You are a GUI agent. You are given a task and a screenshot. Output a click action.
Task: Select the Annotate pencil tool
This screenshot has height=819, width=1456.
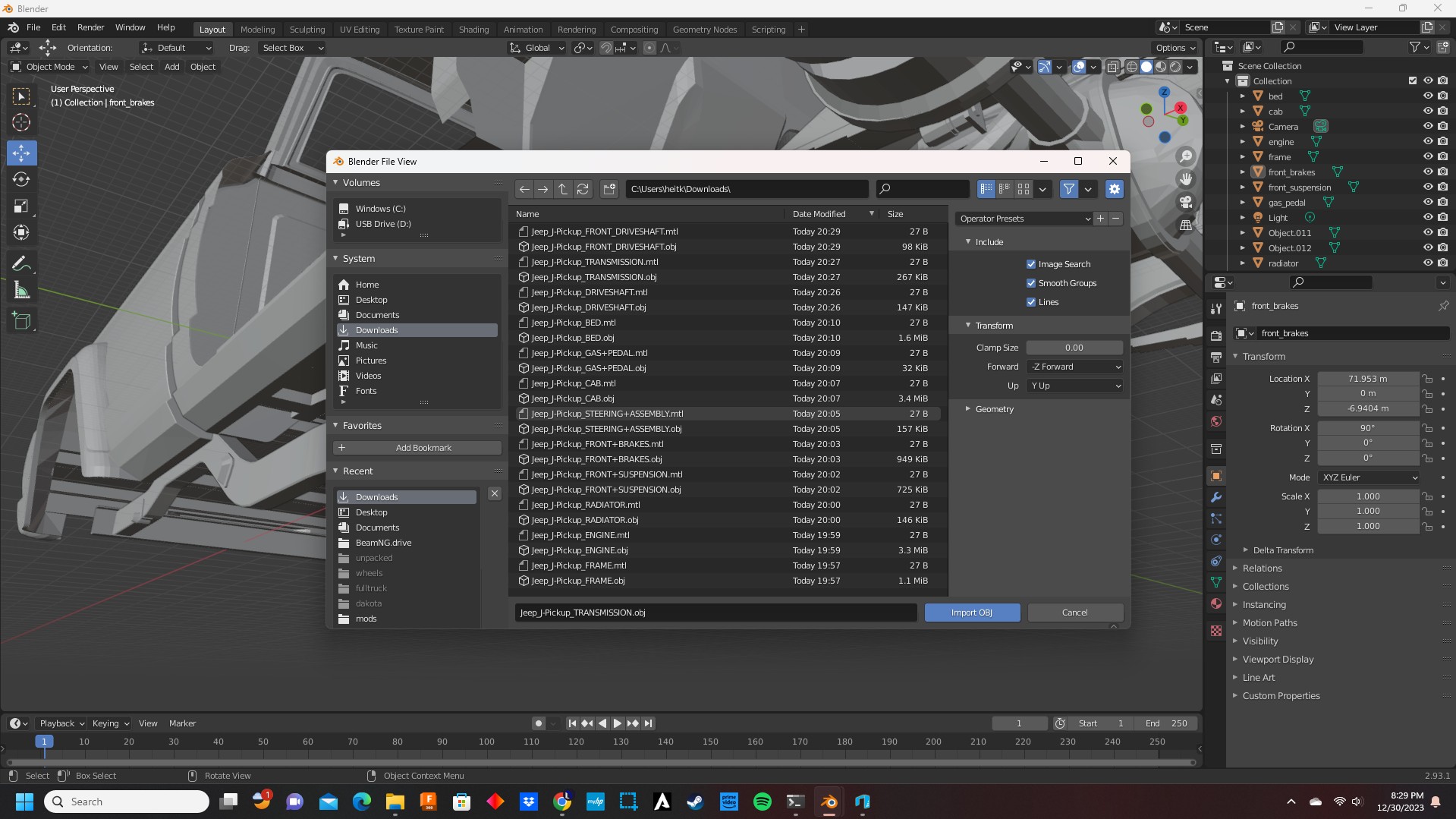(21, 263)
